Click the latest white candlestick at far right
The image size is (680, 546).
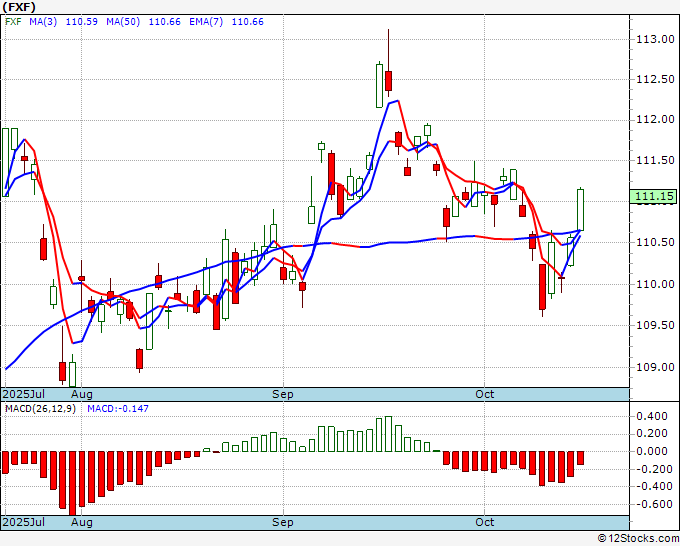(581, 208)
